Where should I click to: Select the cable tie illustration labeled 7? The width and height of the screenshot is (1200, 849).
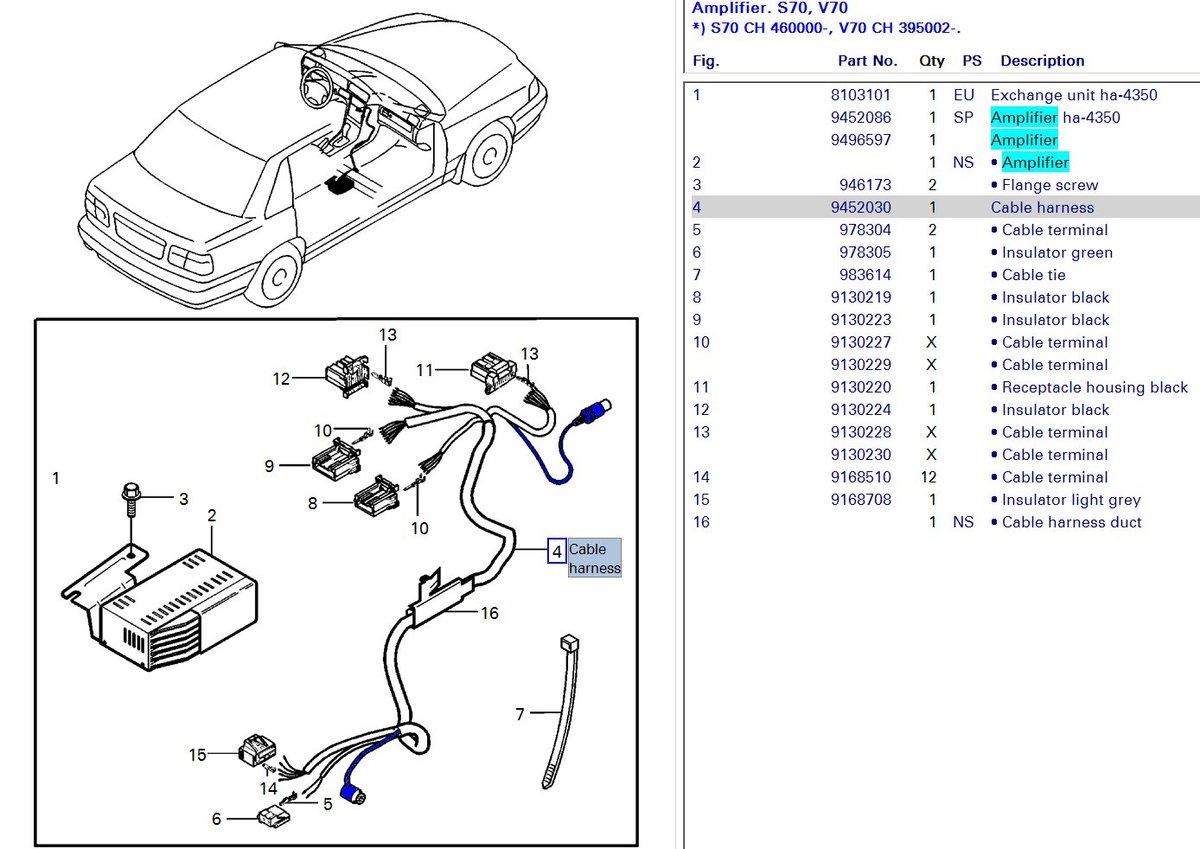pyautogui.click(x=560, y=710)
